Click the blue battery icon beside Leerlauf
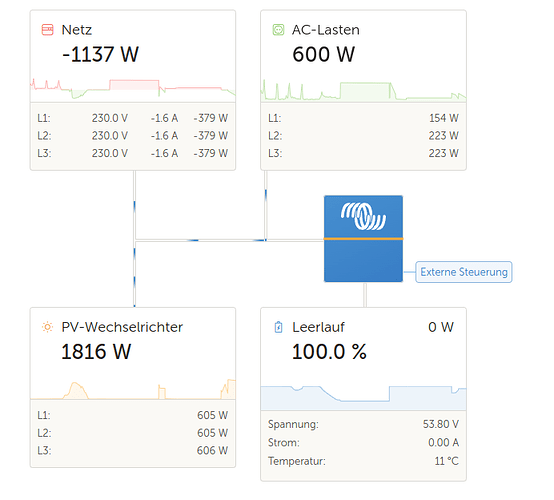Screen dimensions: 554x500 click(x=278, y=327)
